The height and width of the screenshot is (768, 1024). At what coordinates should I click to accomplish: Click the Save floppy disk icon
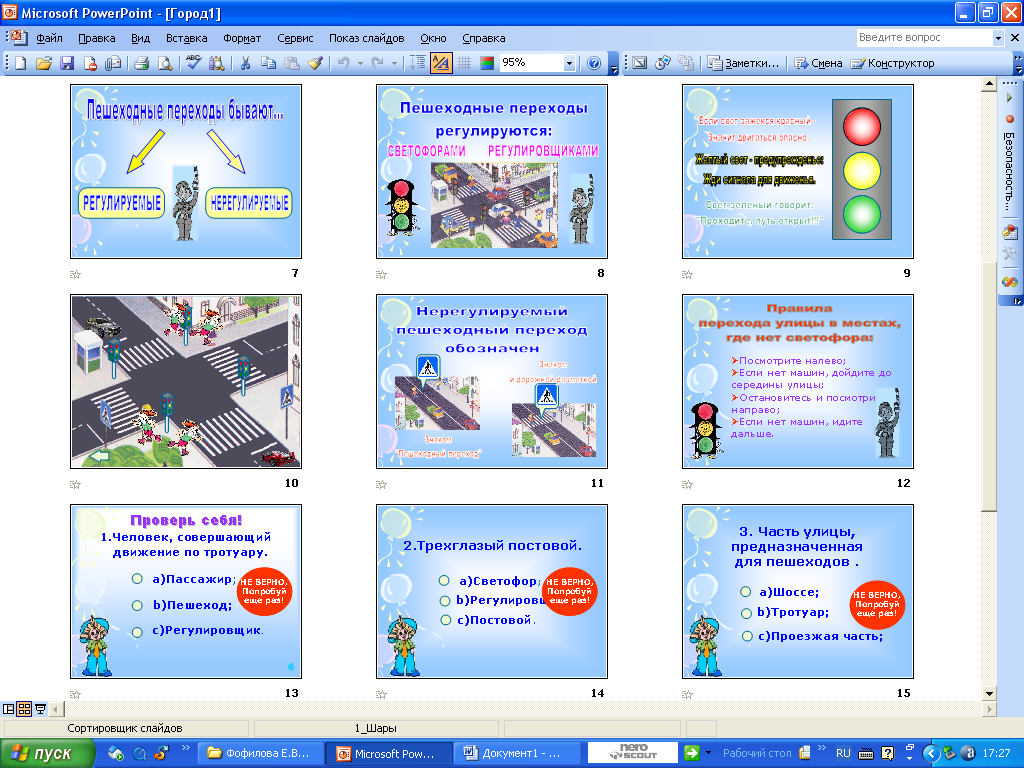[67, 63]
